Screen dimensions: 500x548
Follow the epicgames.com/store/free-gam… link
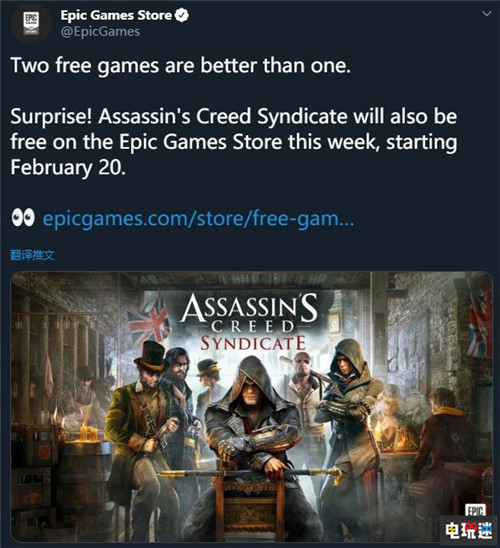198,219
